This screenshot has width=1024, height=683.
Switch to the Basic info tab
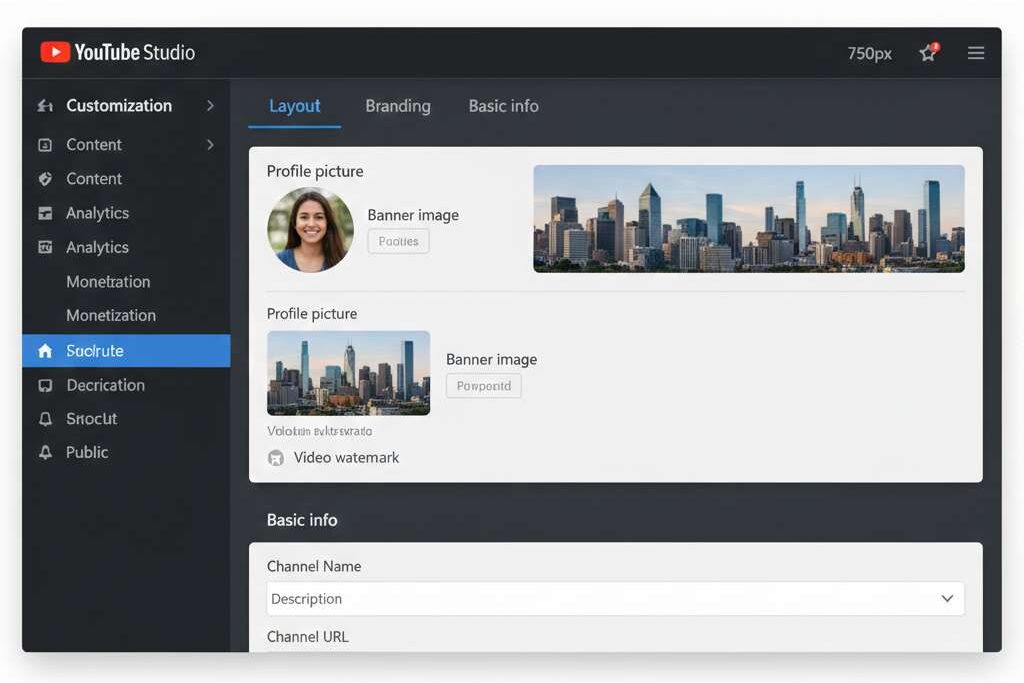[504, 106]
